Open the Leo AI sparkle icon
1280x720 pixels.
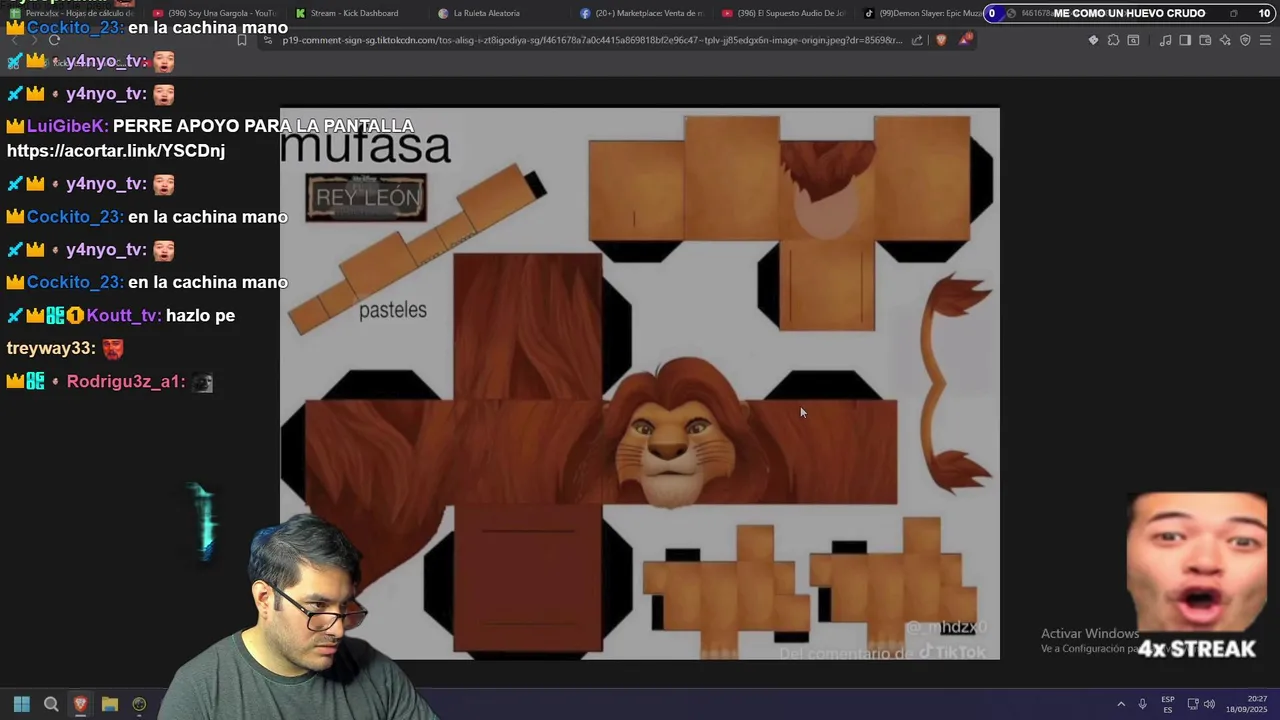[1225, 40]
